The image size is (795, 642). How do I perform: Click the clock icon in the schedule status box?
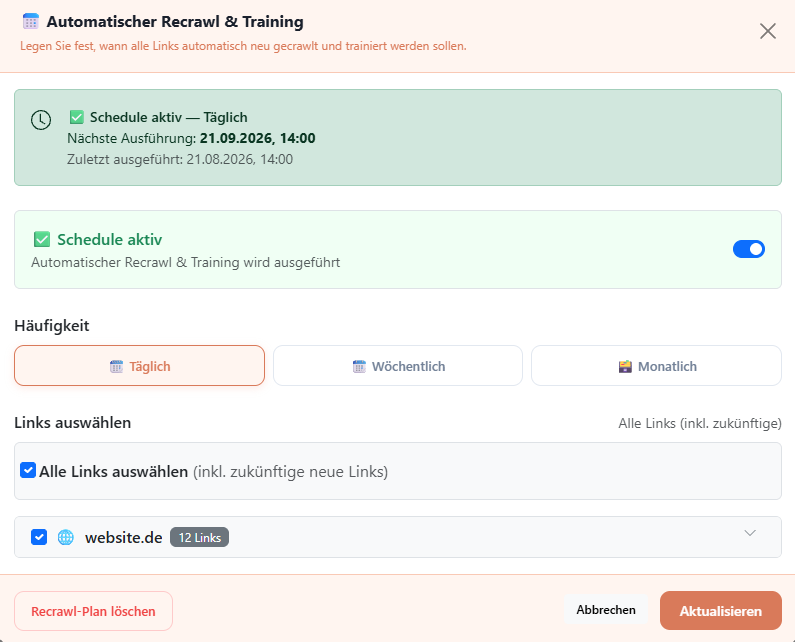(x=41, y=120)
